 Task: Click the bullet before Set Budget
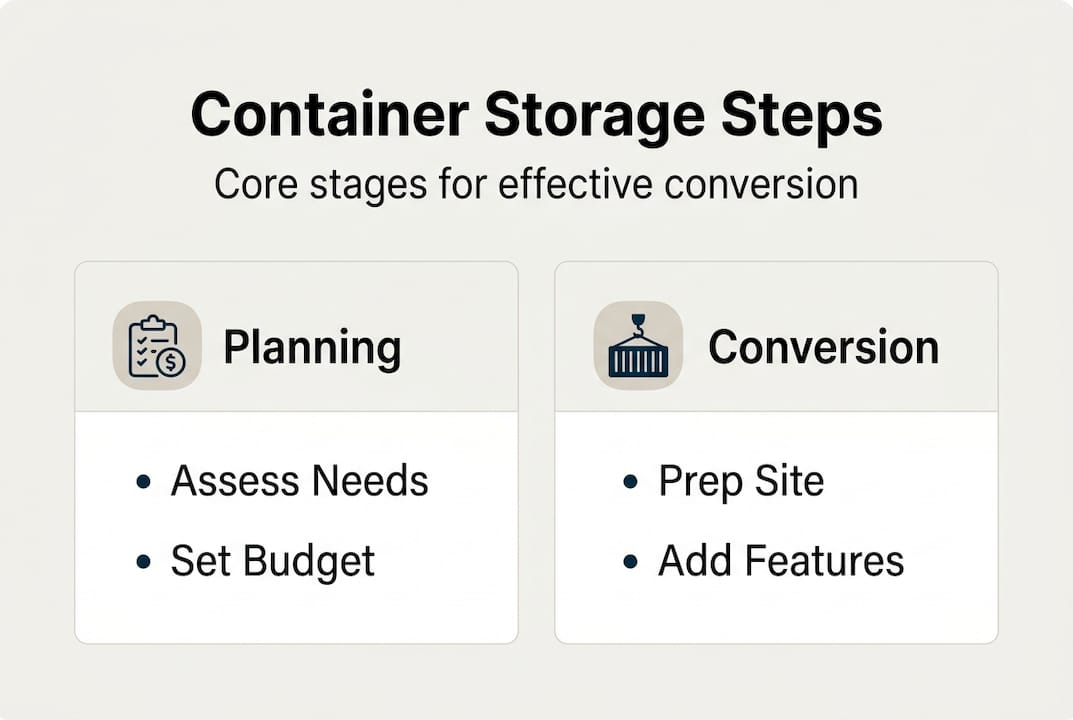point(143,562)
